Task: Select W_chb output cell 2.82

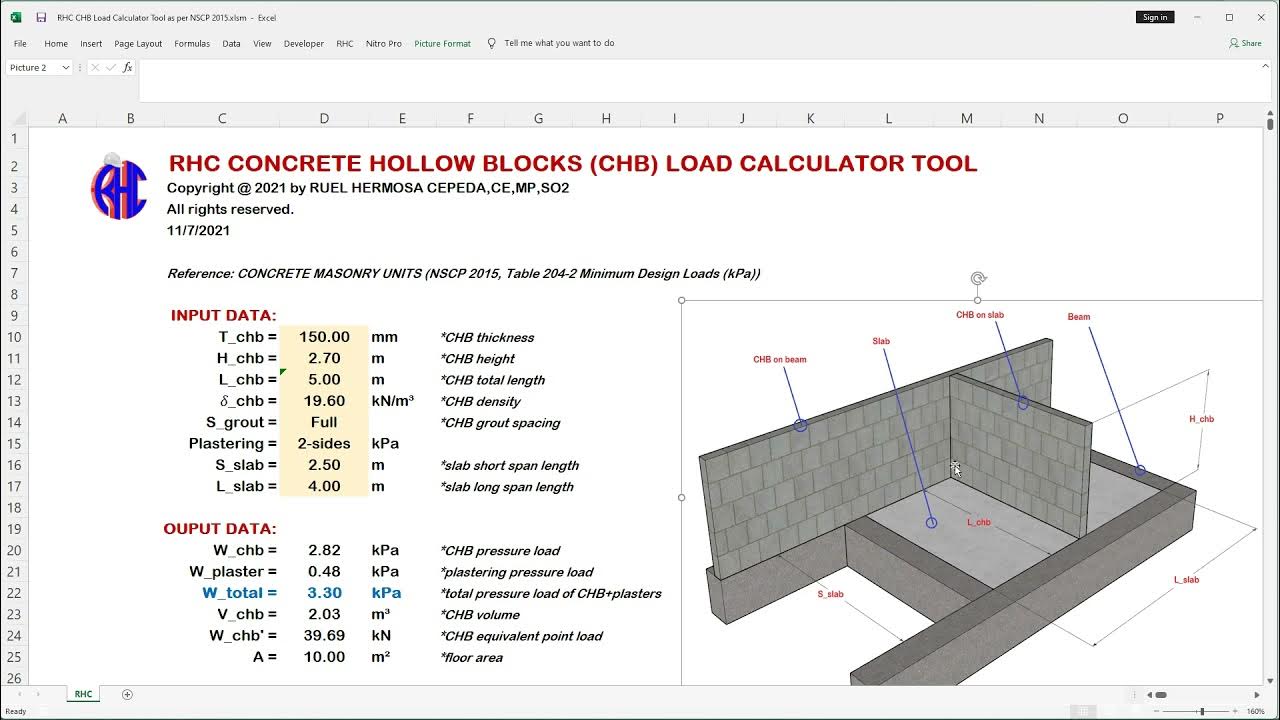Action: click(324, 550)
